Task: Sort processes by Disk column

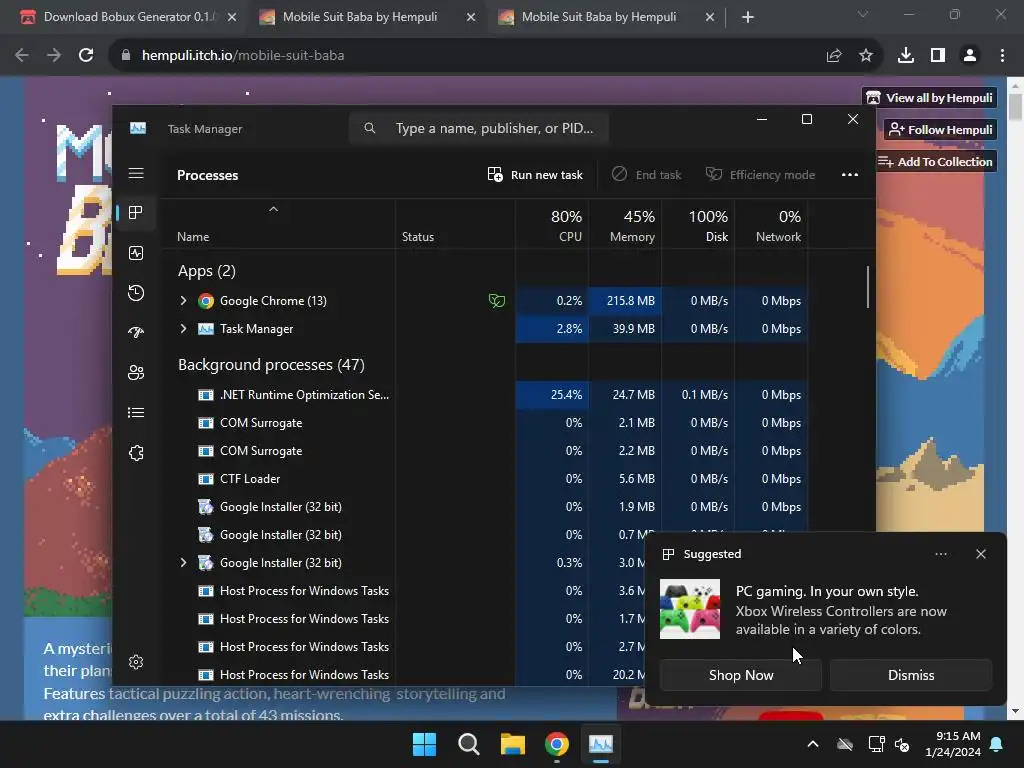Action: 698,225
